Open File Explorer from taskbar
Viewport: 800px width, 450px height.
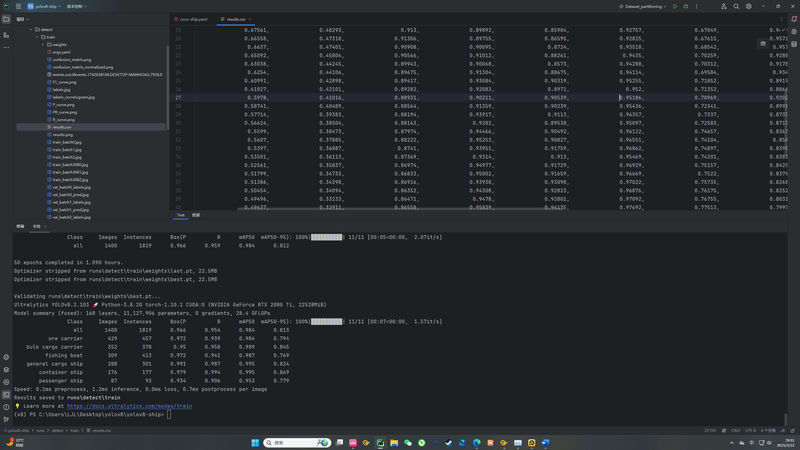point(394,442)
